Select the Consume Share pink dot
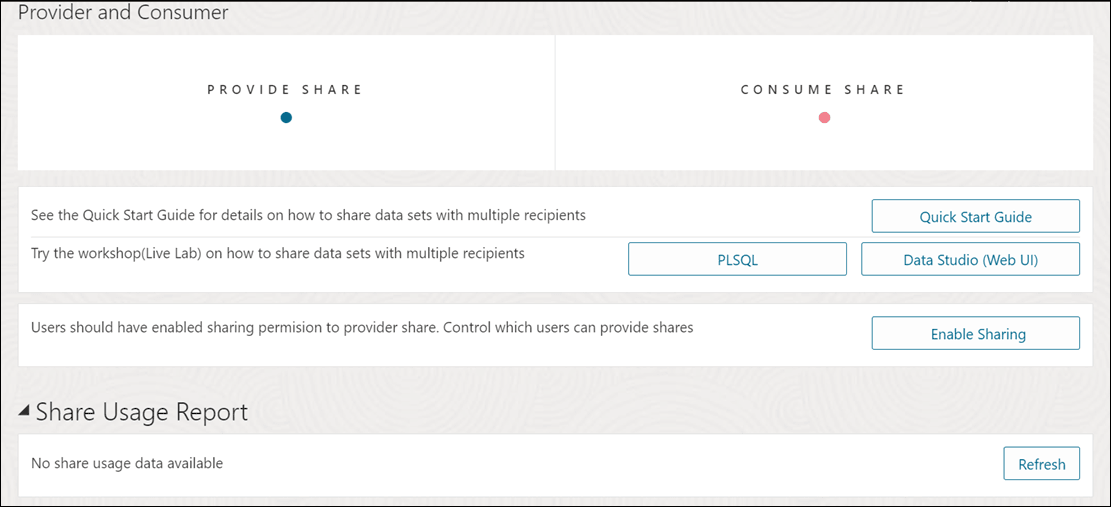 (824, 118)
